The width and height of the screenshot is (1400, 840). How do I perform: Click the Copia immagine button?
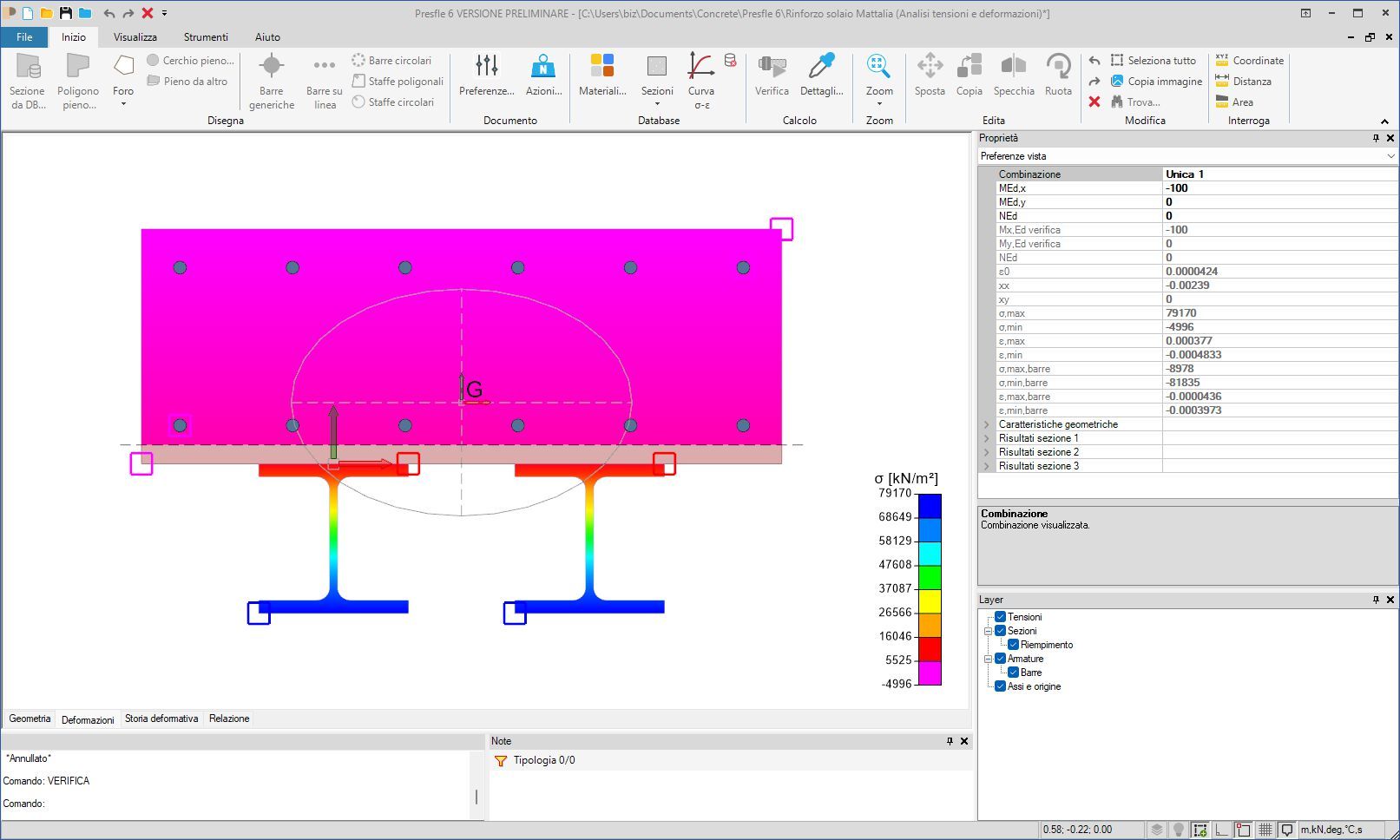click(1156, 82)
